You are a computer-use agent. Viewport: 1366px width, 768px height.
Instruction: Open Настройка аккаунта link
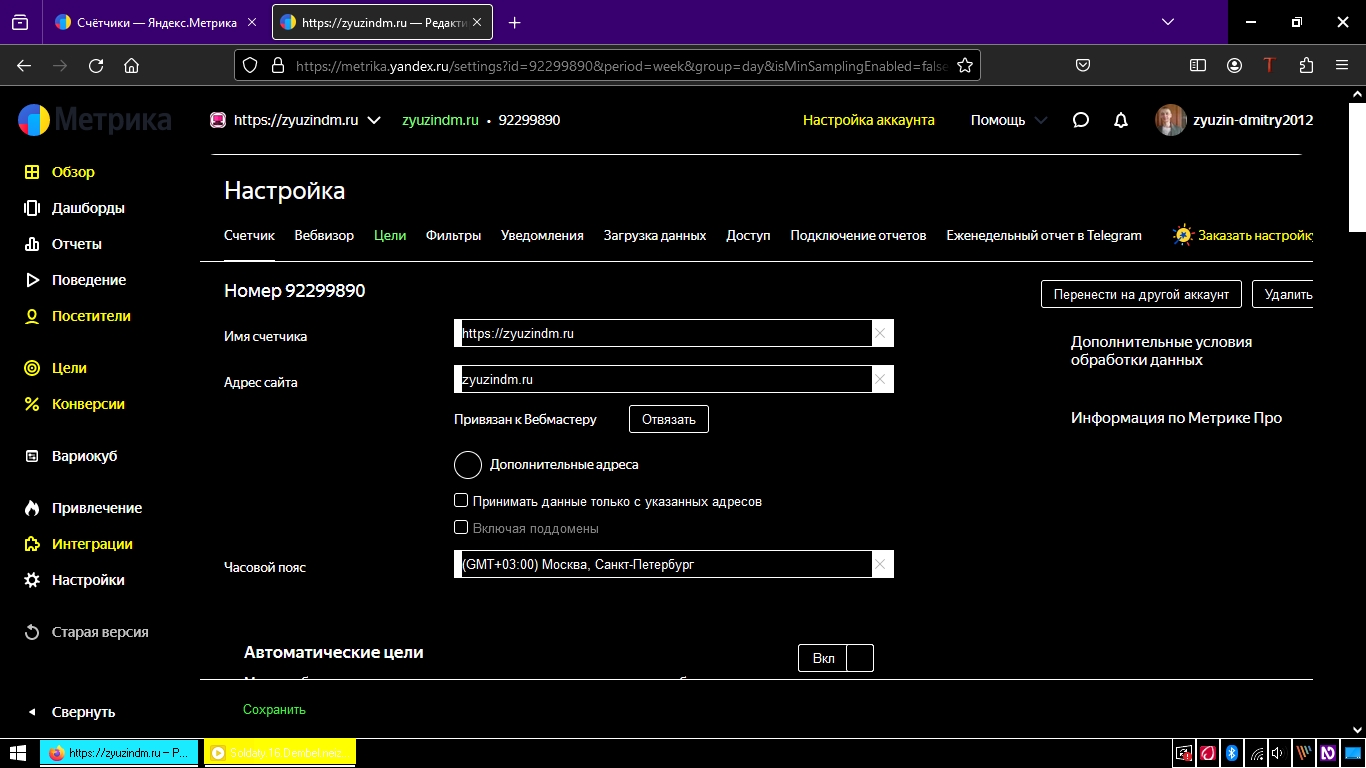click(869, 120)
